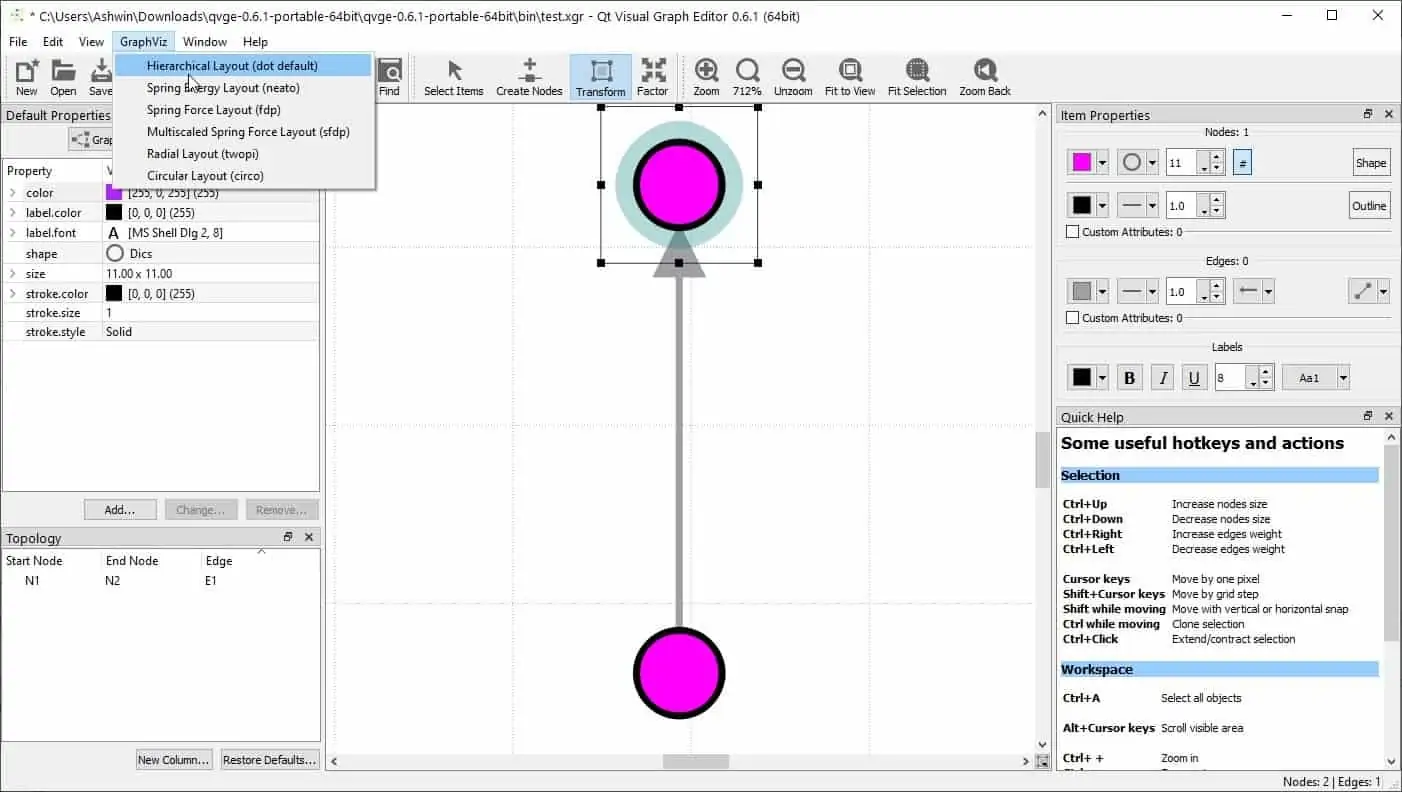Click the node shape circle icon
The width and height of the screenshot is (1402, 792).
(x=1132, y=162)
